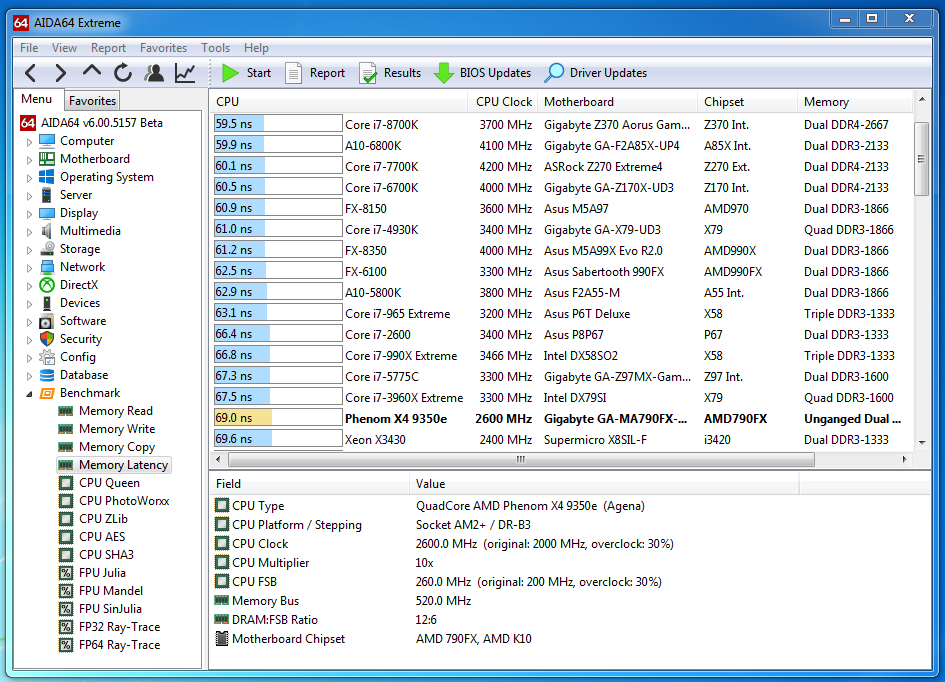Select Memory Read benchmark item
This screenshot has height=682, width=945.
point(115,411)
